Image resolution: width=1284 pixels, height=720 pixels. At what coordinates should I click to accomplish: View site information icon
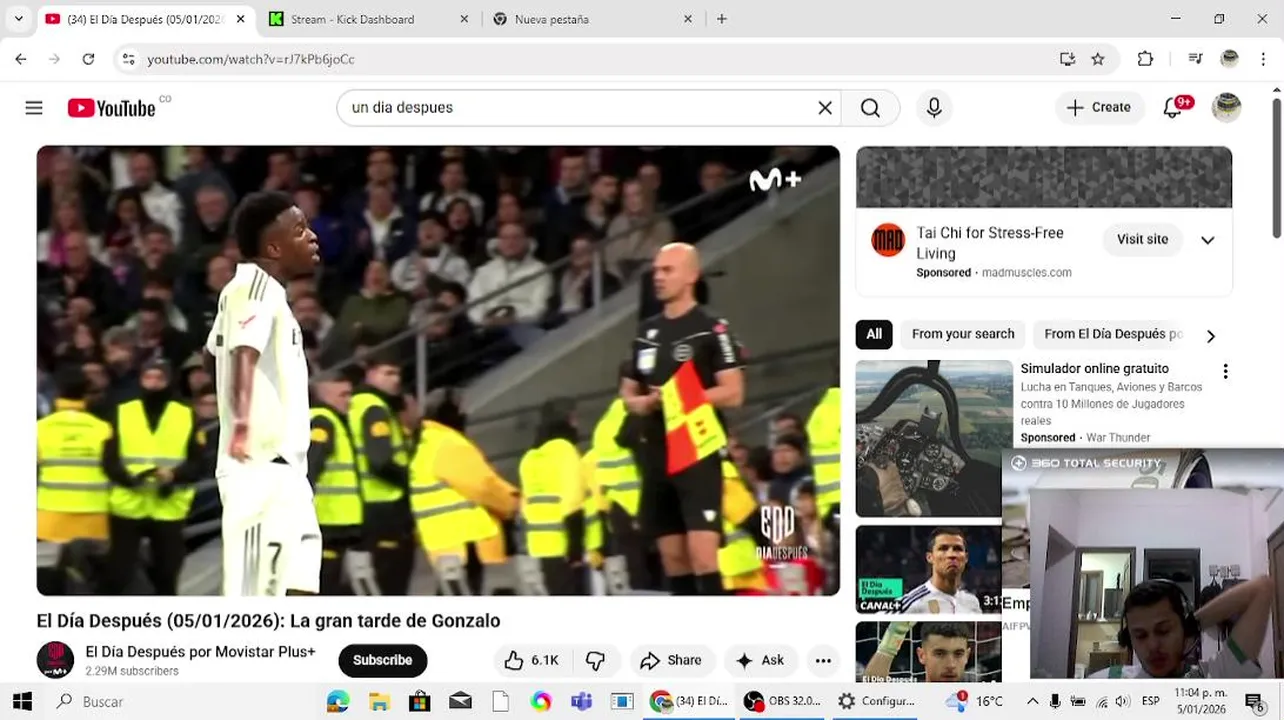(128, 59)
